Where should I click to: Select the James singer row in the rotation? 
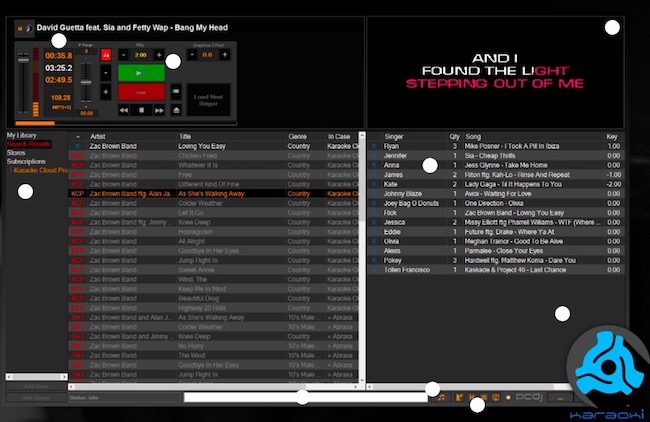tap(495, 175)
